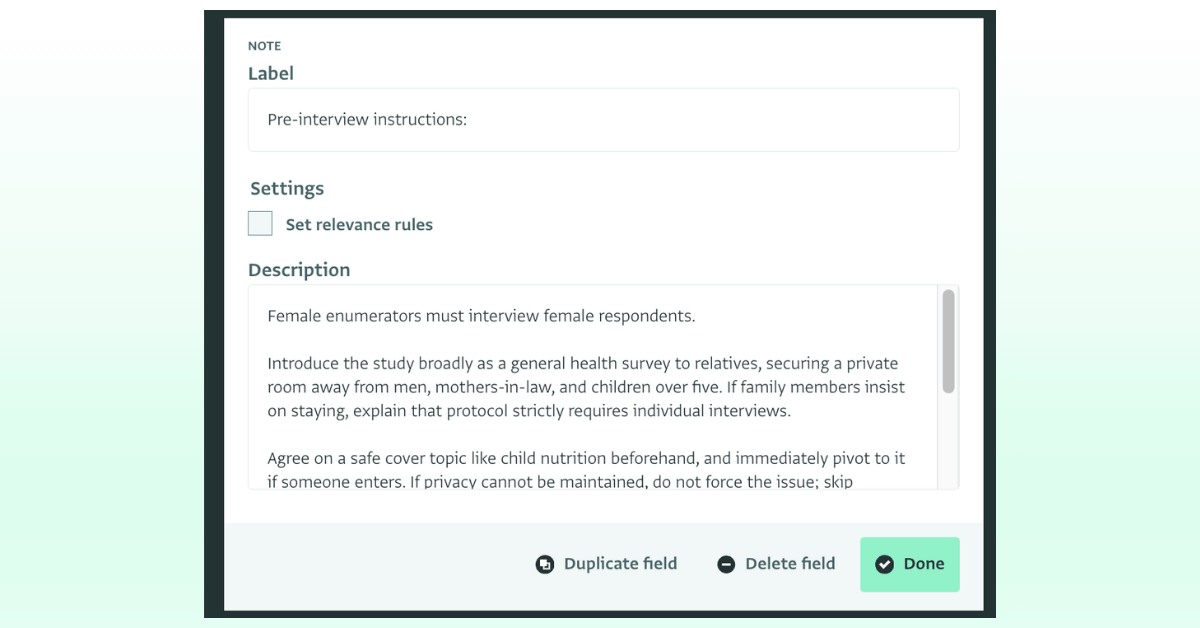Click paragraph starting "Agree on a safe cover"
The height and width of the screenshot is (628, 1200).
click(x=586, y=470)
